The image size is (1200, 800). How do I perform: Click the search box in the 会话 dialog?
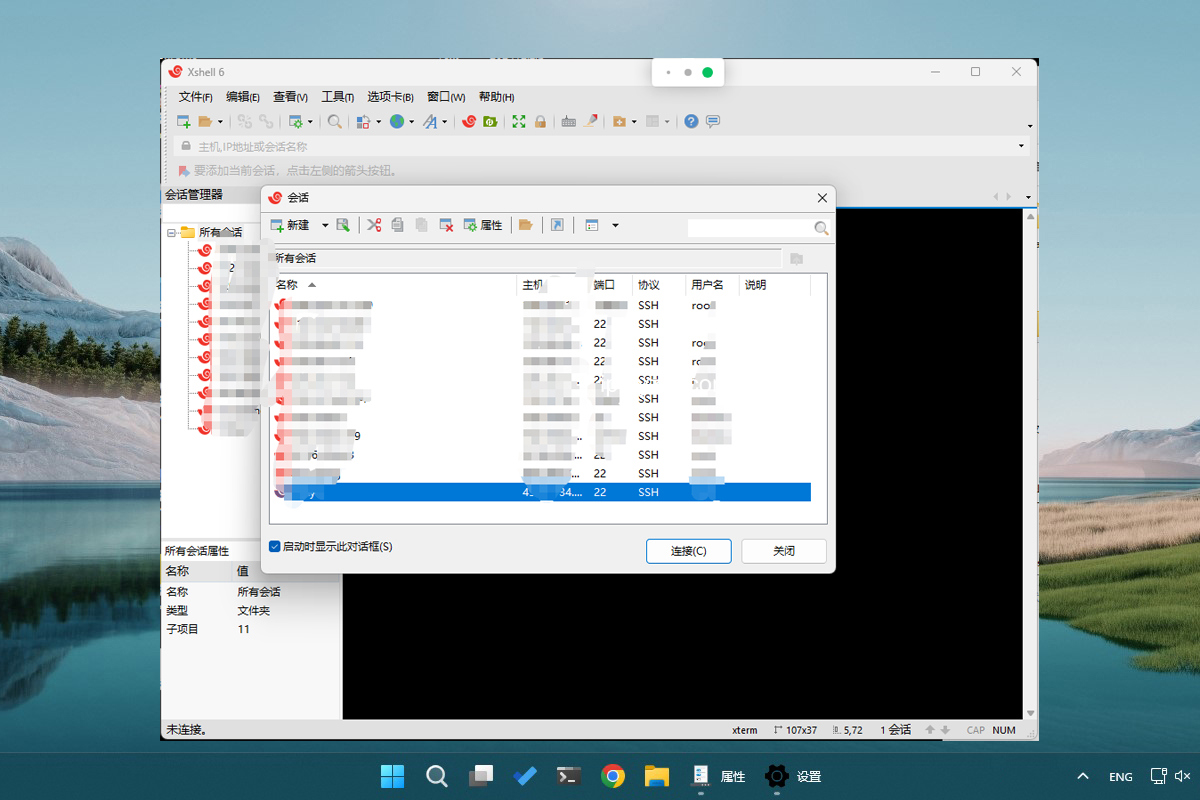tap(750, 229)
